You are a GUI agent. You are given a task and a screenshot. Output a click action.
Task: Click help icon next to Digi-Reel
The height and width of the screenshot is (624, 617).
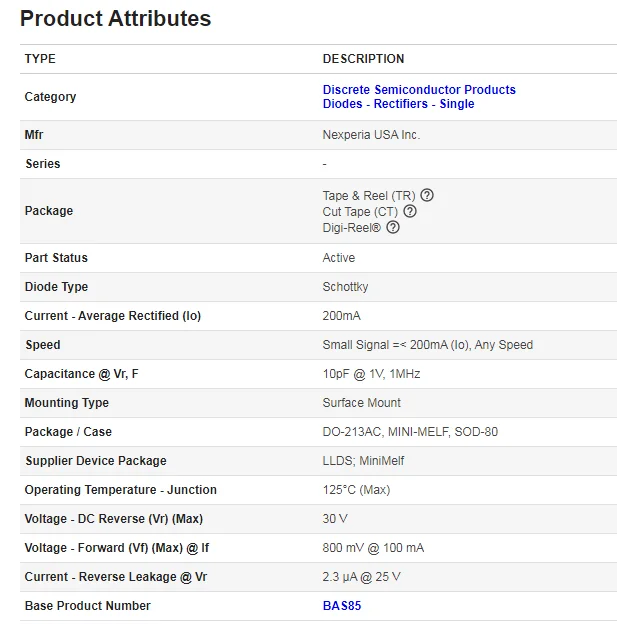pyautogui.click(x=393, y=227)
